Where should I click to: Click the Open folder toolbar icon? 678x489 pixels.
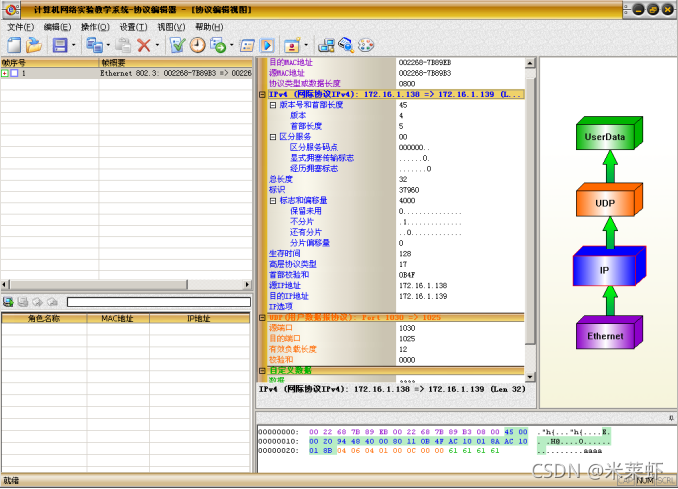(33, 45)
